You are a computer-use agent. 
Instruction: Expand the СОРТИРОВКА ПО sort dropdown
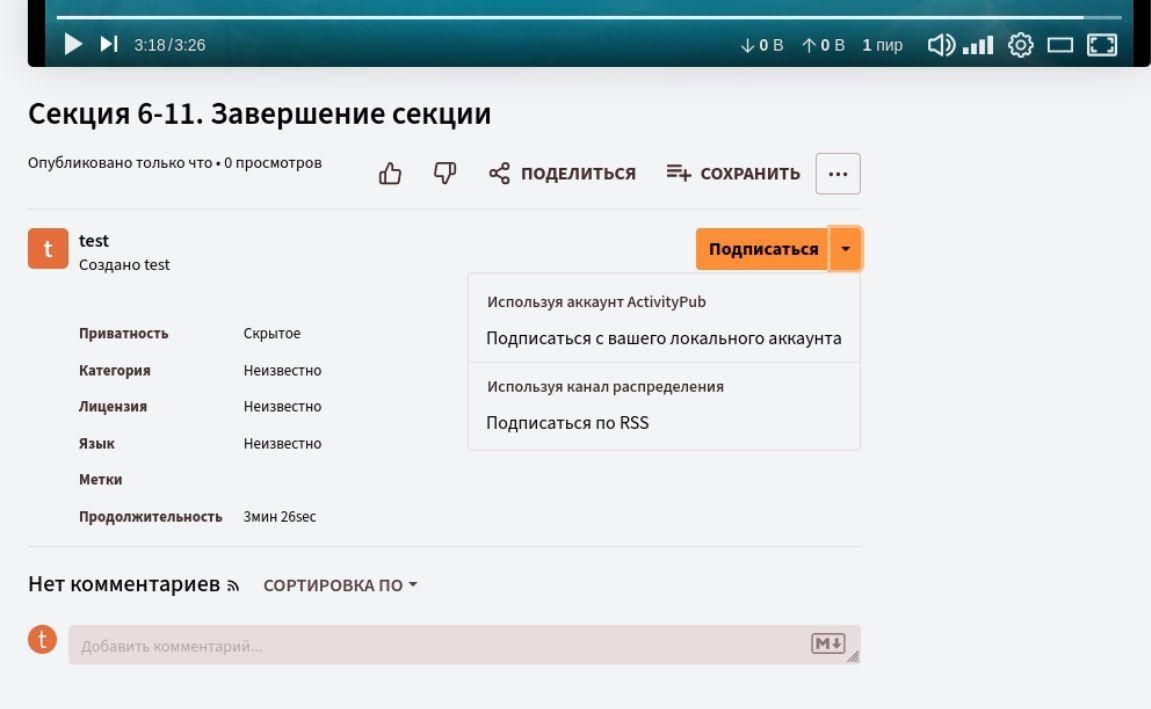pyautogui.click(x=339, y=585)
